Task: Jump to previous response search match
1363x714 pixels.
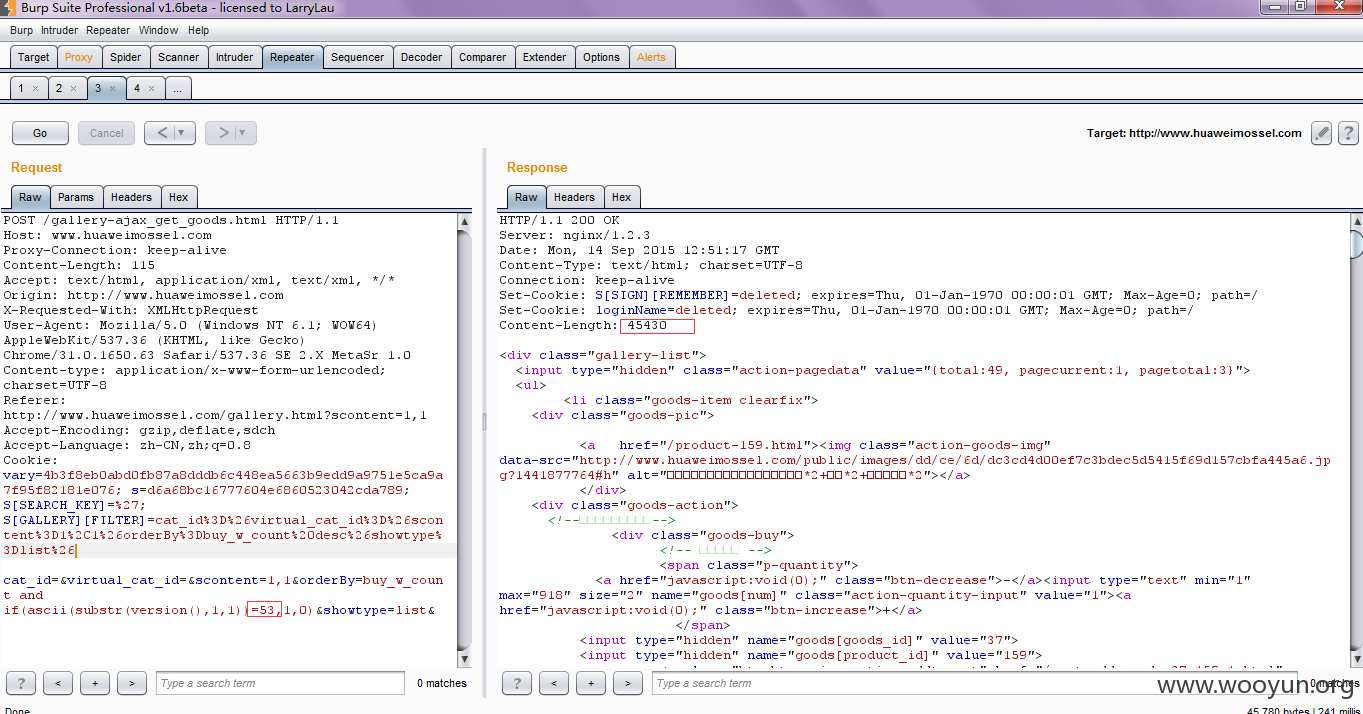Action: tap(554, 683)
